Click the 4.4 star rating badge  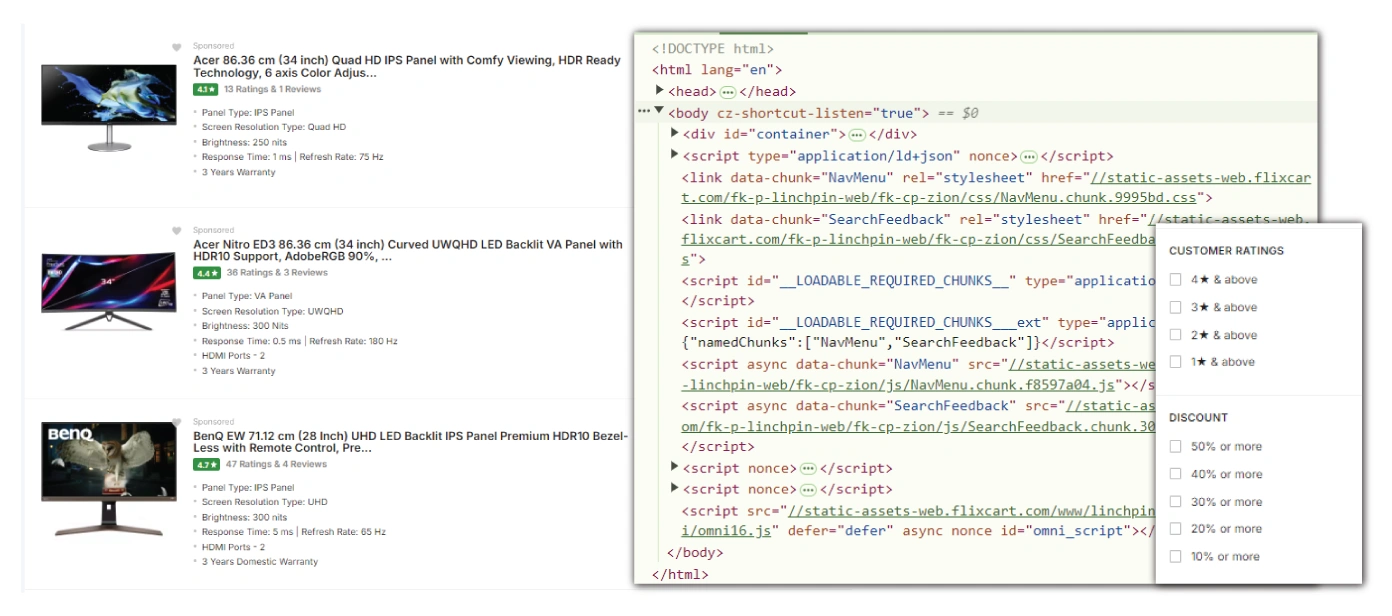point(206,273)
